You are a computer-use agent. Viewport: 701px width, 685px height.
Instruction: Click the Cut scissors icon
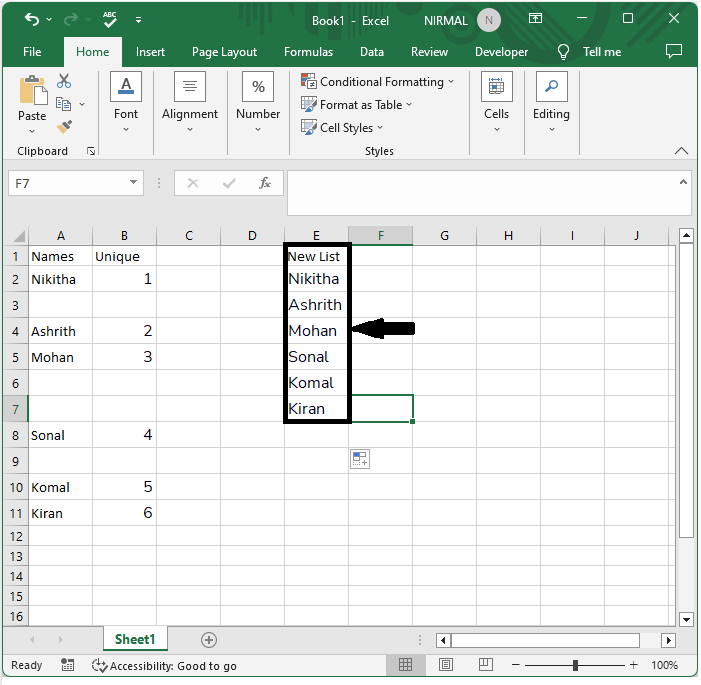[64, 81]
